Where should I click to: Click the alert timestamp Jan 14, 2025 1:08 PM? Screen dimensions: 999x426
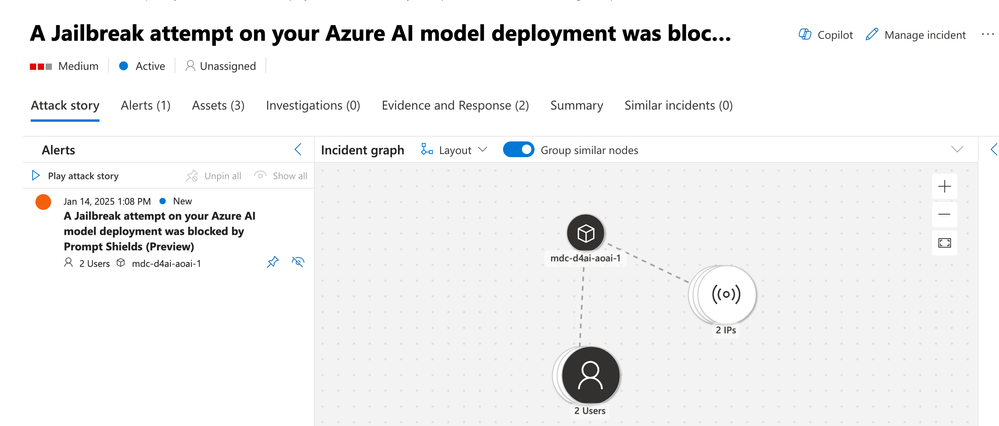coord(107,201)
